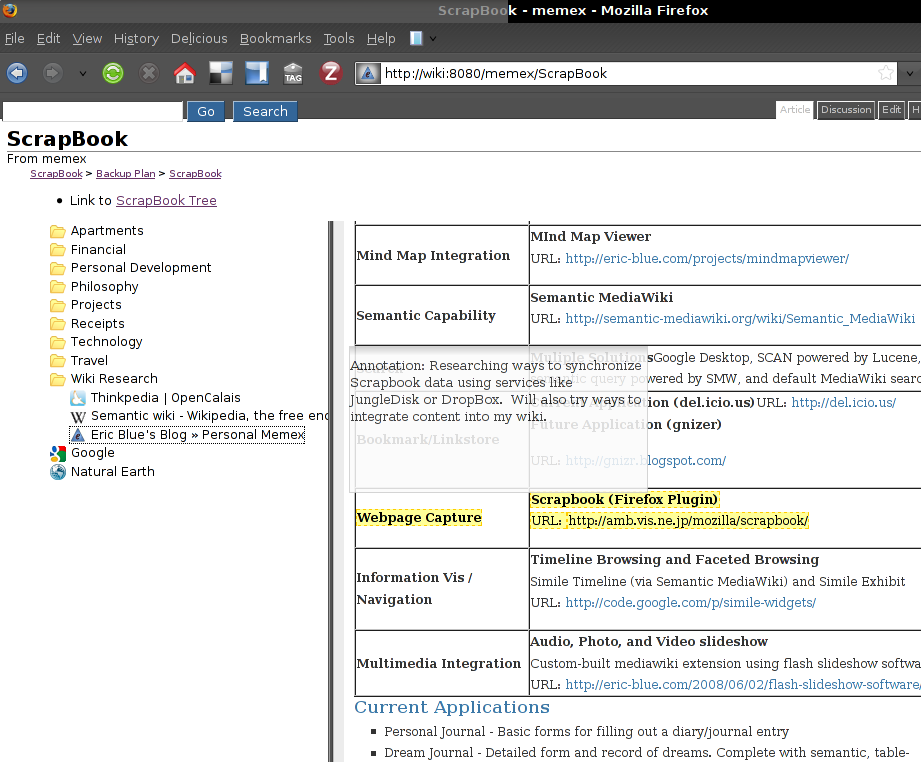Open the Apartments folder
This screenshot has width=921, height=762.
[97, 230]
